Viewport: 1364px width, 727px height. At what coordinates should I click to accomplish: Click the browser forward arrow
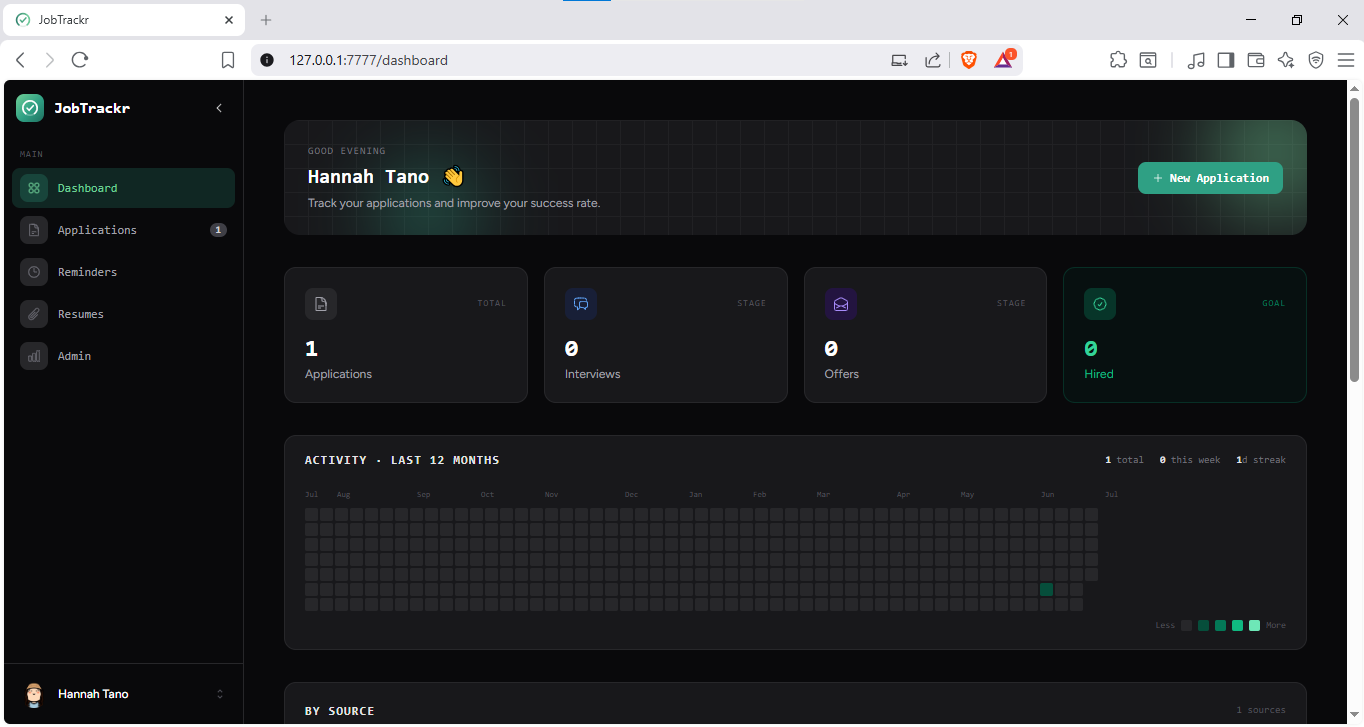(x=50, y=60)
